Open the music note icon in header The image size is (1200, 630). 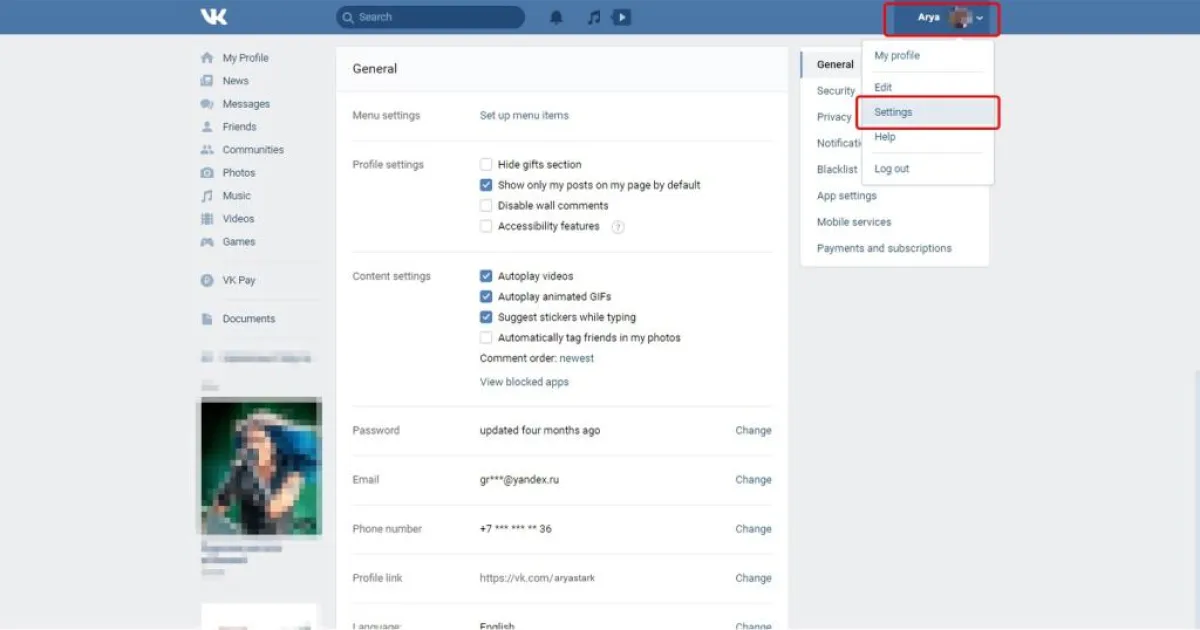[x=594, y=17]
